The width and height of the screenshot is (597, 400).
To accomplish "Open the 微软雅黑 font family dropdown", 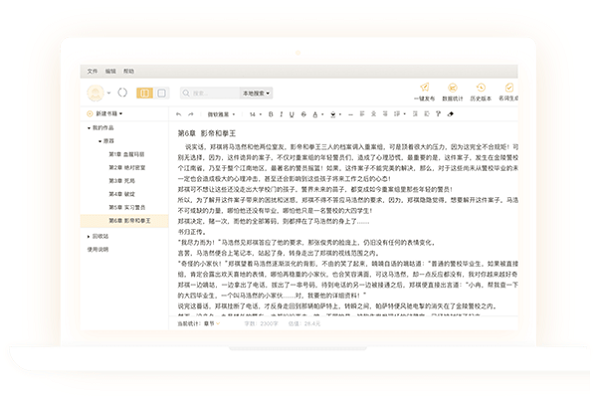I will 221,114.
